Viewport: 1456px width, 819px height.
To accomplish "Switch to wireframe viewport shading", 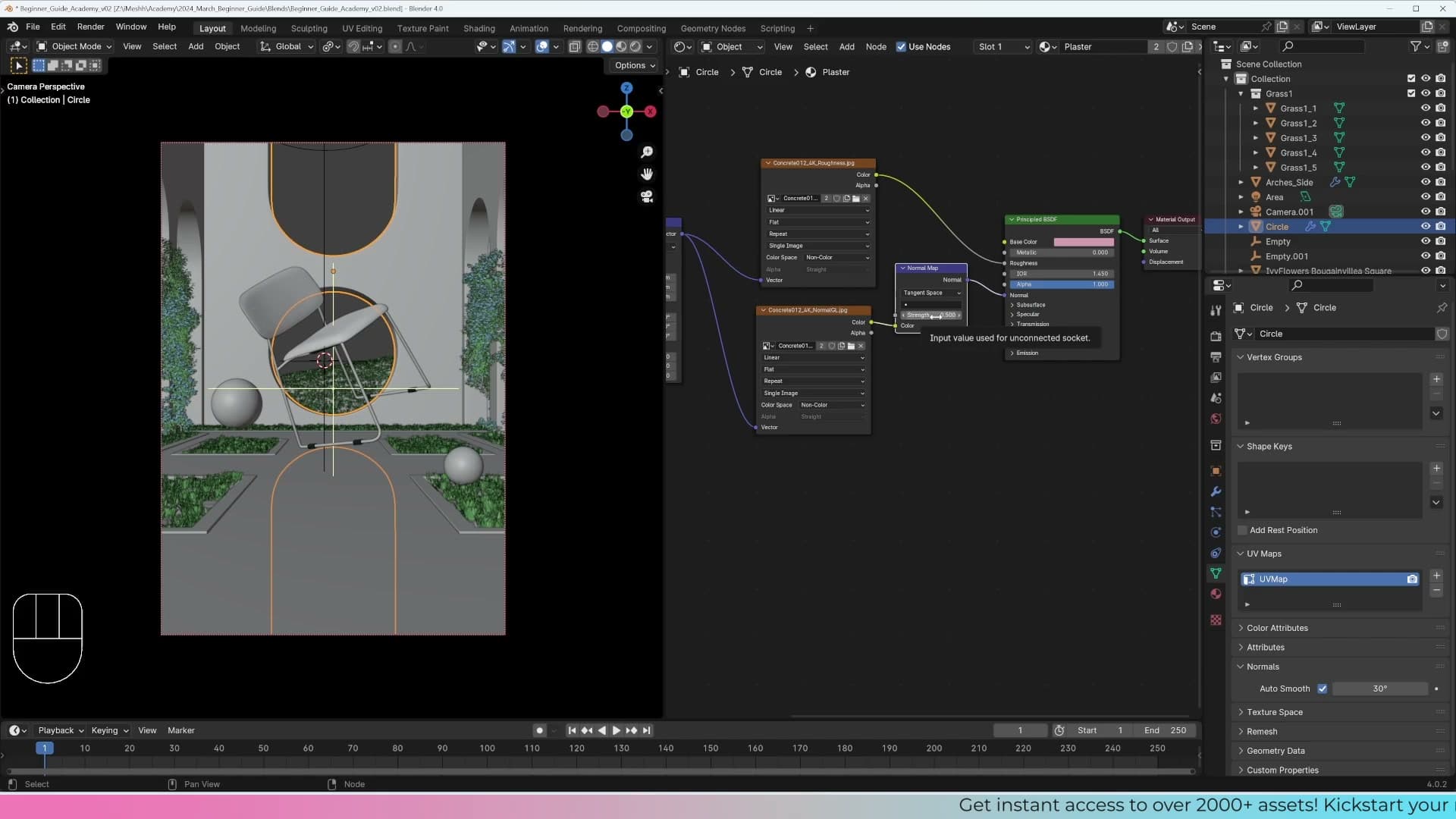I will (593, 47).
